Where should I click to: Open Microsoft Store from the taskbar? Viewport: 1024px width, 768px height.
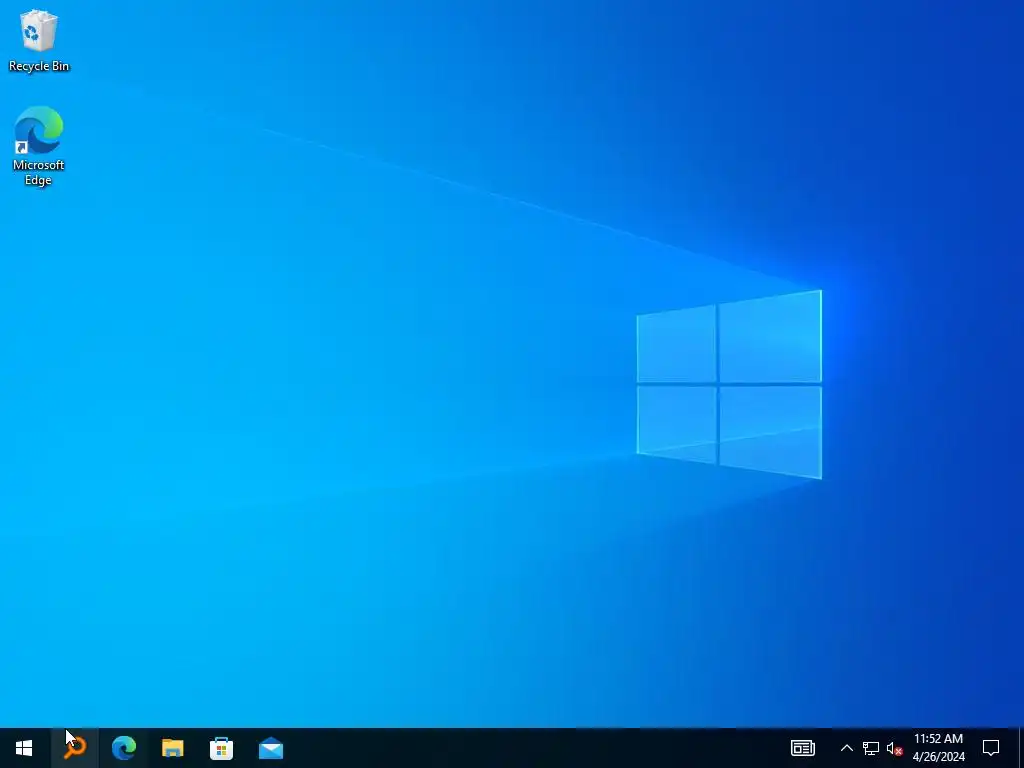click(221, 748)
